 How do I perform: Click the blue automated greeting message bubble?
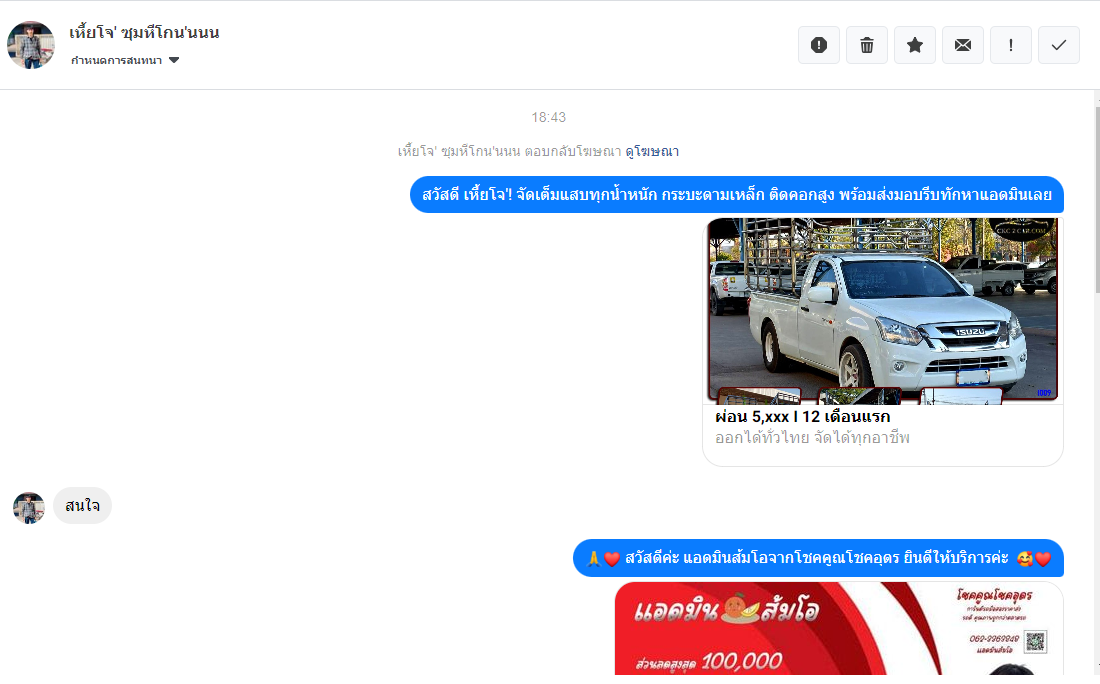(737, 195)
